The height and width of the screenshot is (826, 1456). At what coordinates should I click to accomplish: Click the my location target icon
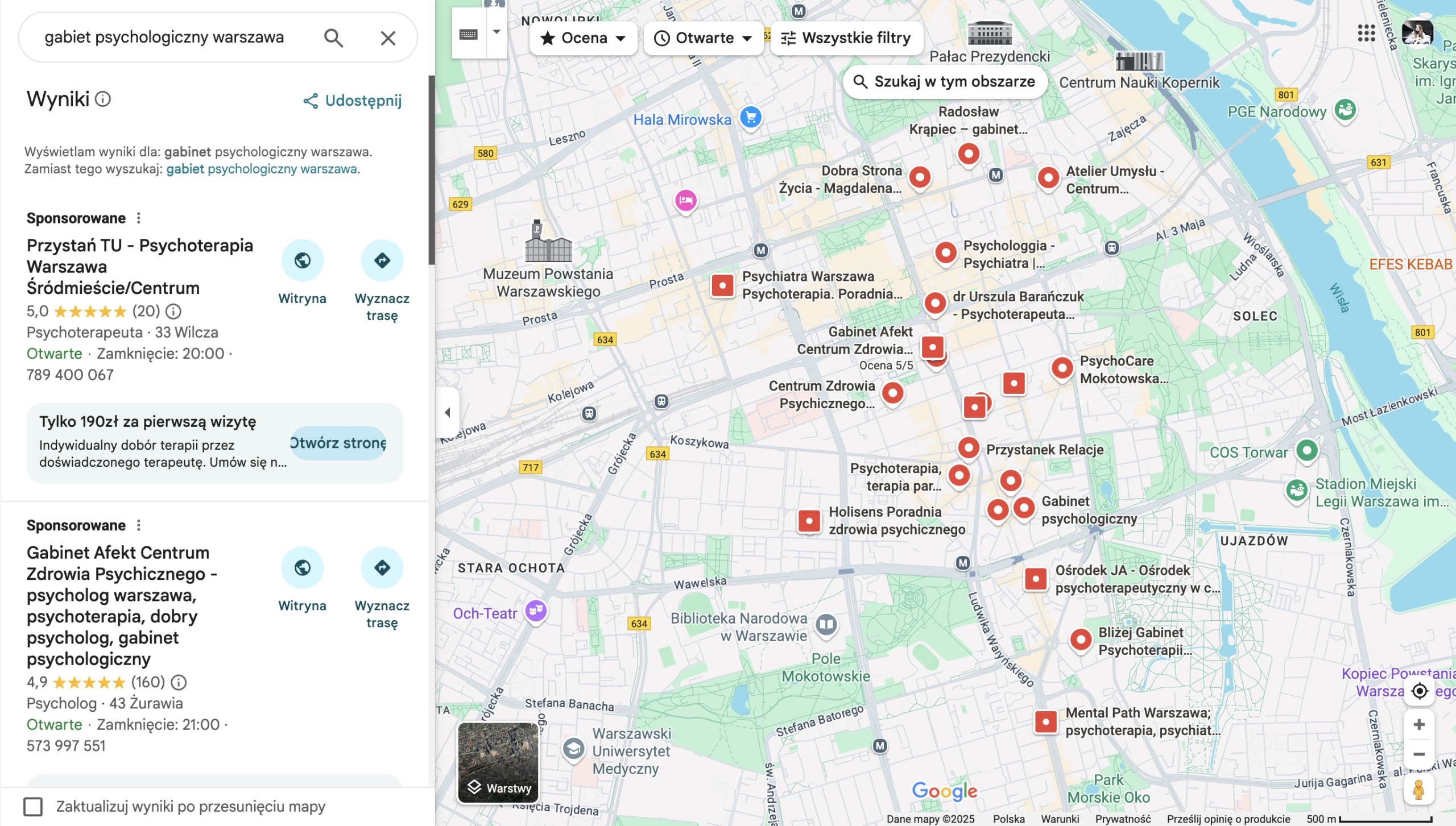(1419, 691)
